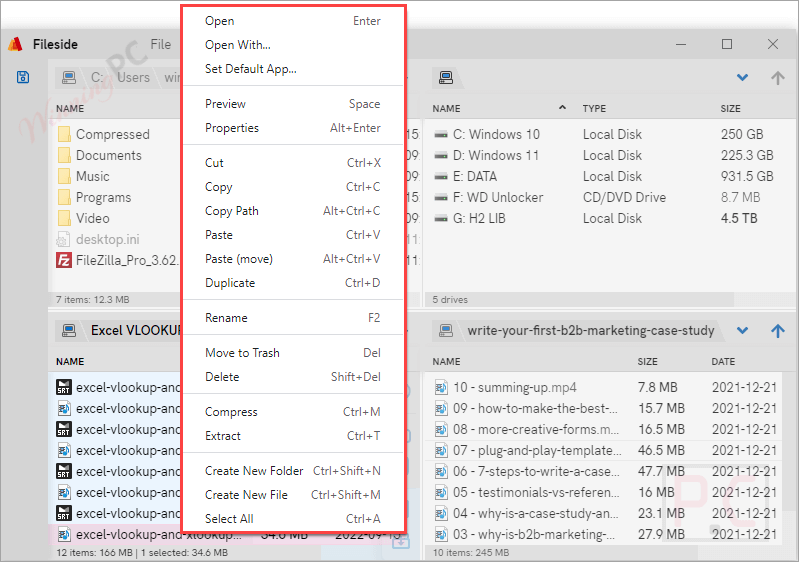799x562 pixels.
Task: Go up from write-your-first-b2b-marketing-case-study folder
Action: coord(778,331)
